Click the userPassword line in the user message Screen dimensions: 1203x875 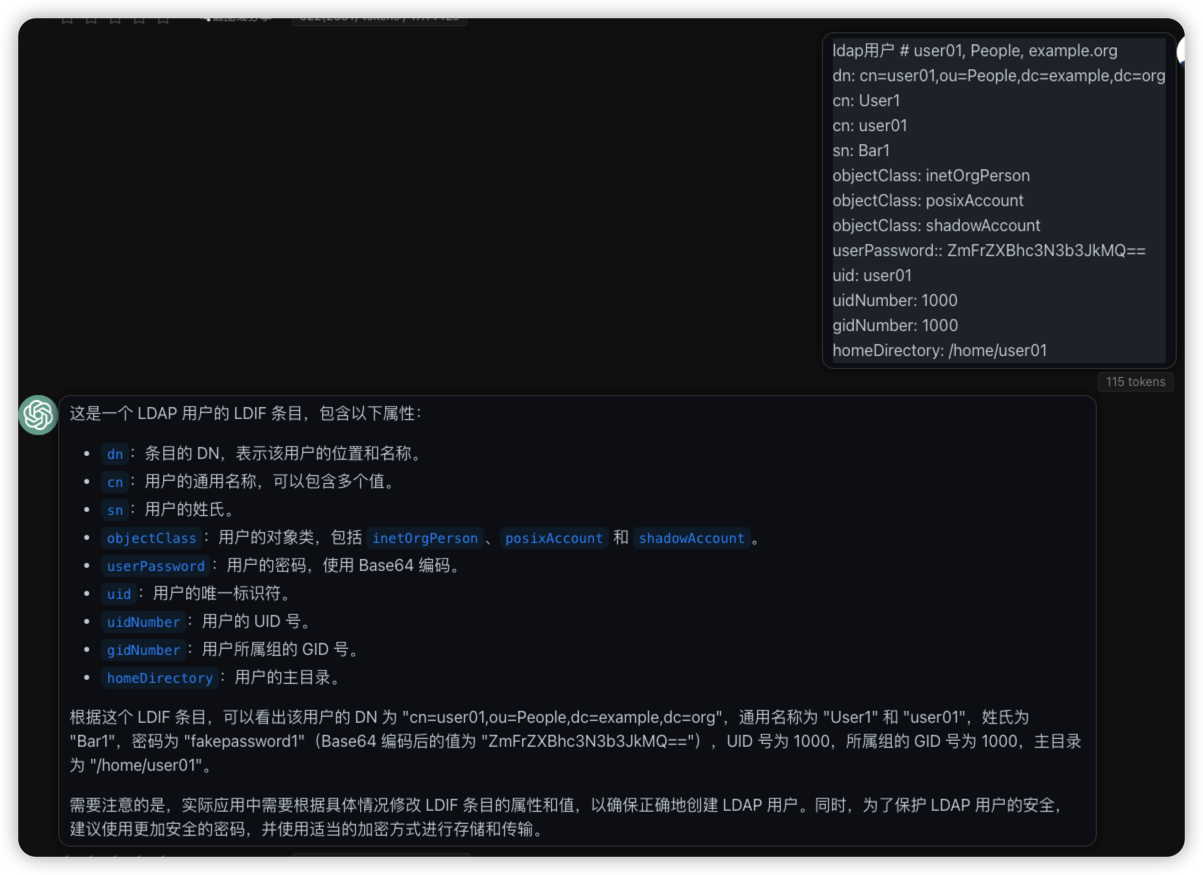988,251
